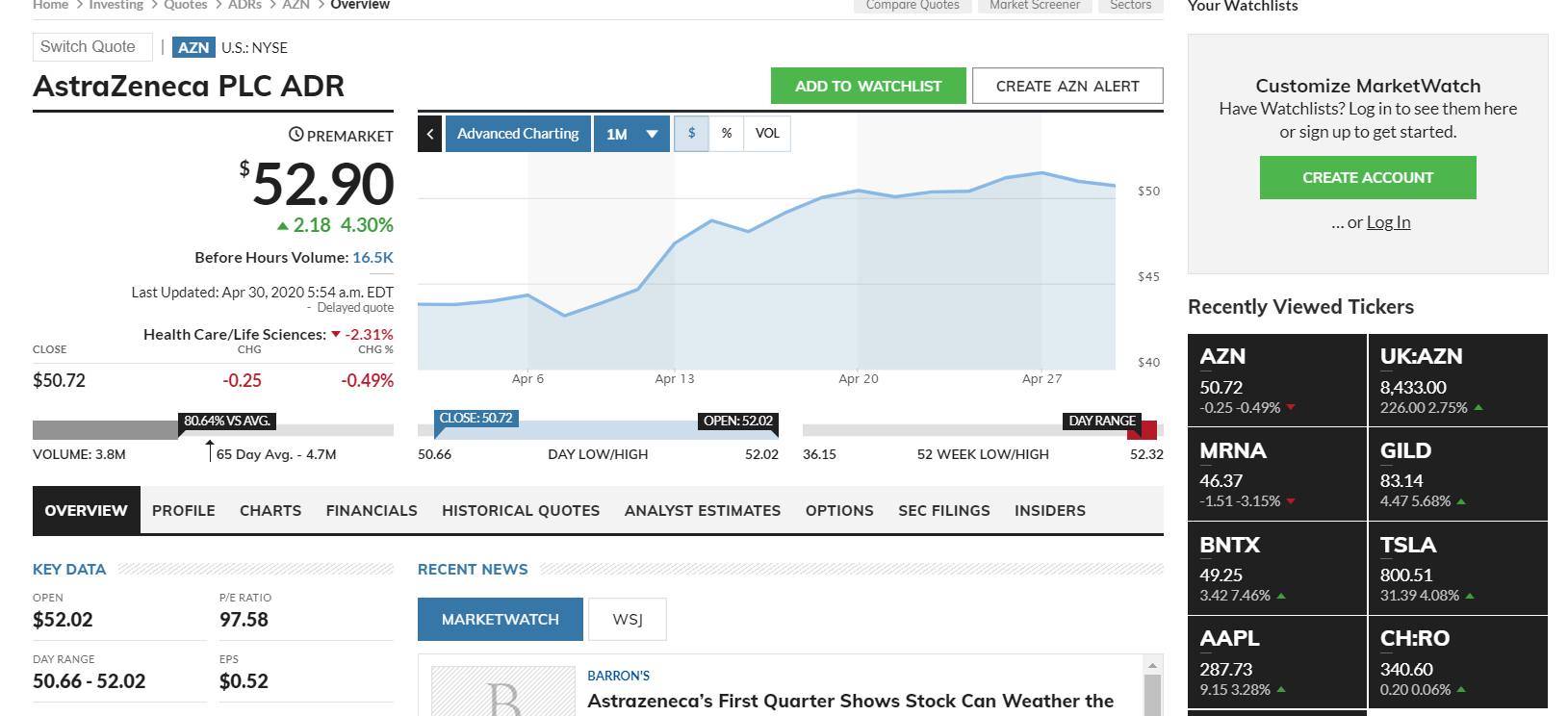This screenshot has height=716, width=1568.
Task: Click the premarket clock icon
Action: (296, 135)
